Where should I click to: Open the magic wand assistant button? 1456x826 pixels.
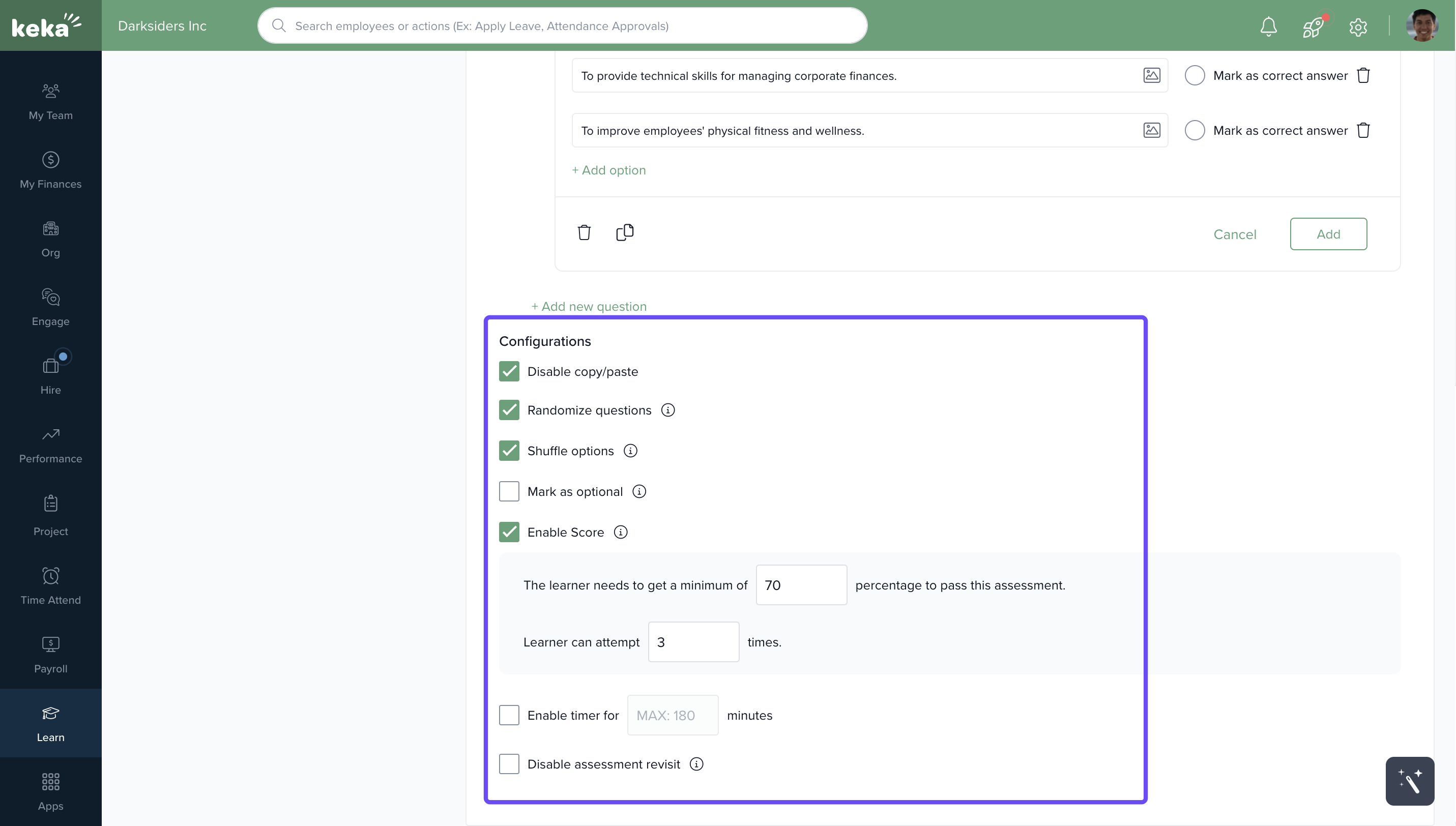pyautogui.click(x=1410, y=781)
